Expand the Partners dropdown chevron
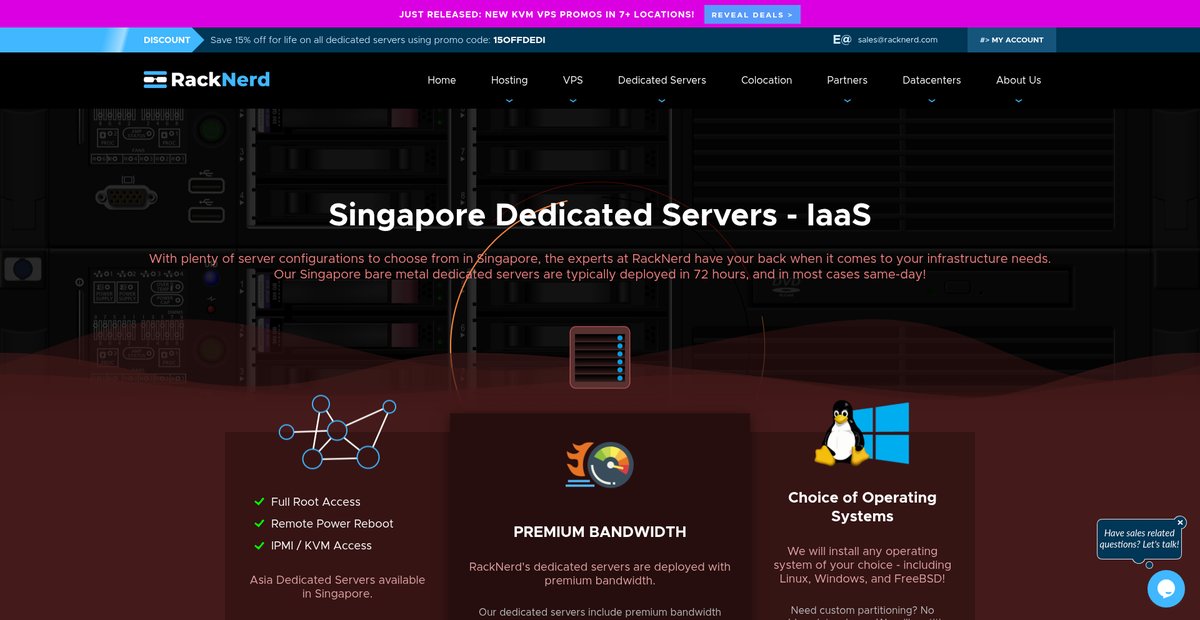The height and width of the screenshot is (620, 1200). [847, 101]
